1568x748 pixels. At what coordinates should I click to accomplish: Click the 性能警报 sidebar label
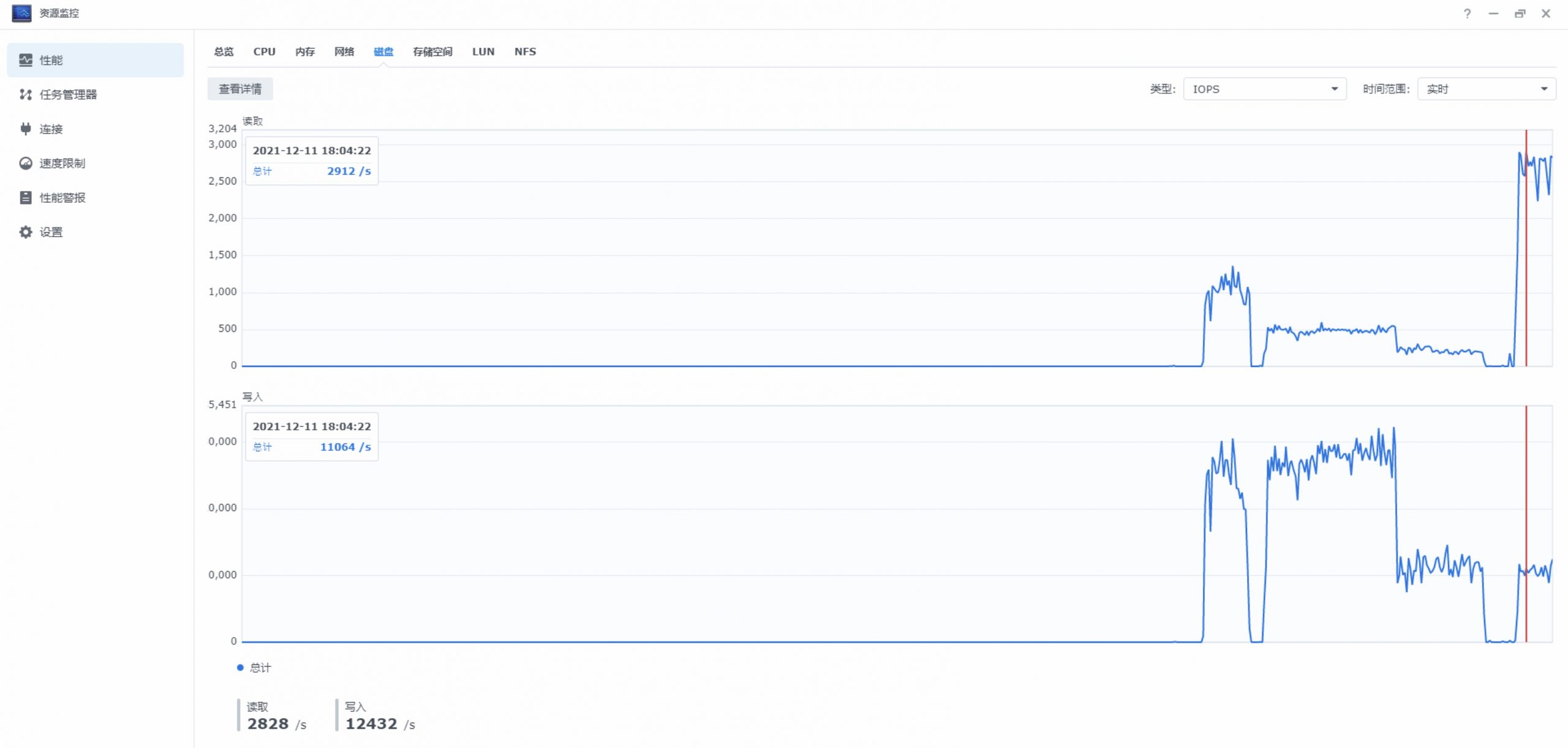pos(62,197)
